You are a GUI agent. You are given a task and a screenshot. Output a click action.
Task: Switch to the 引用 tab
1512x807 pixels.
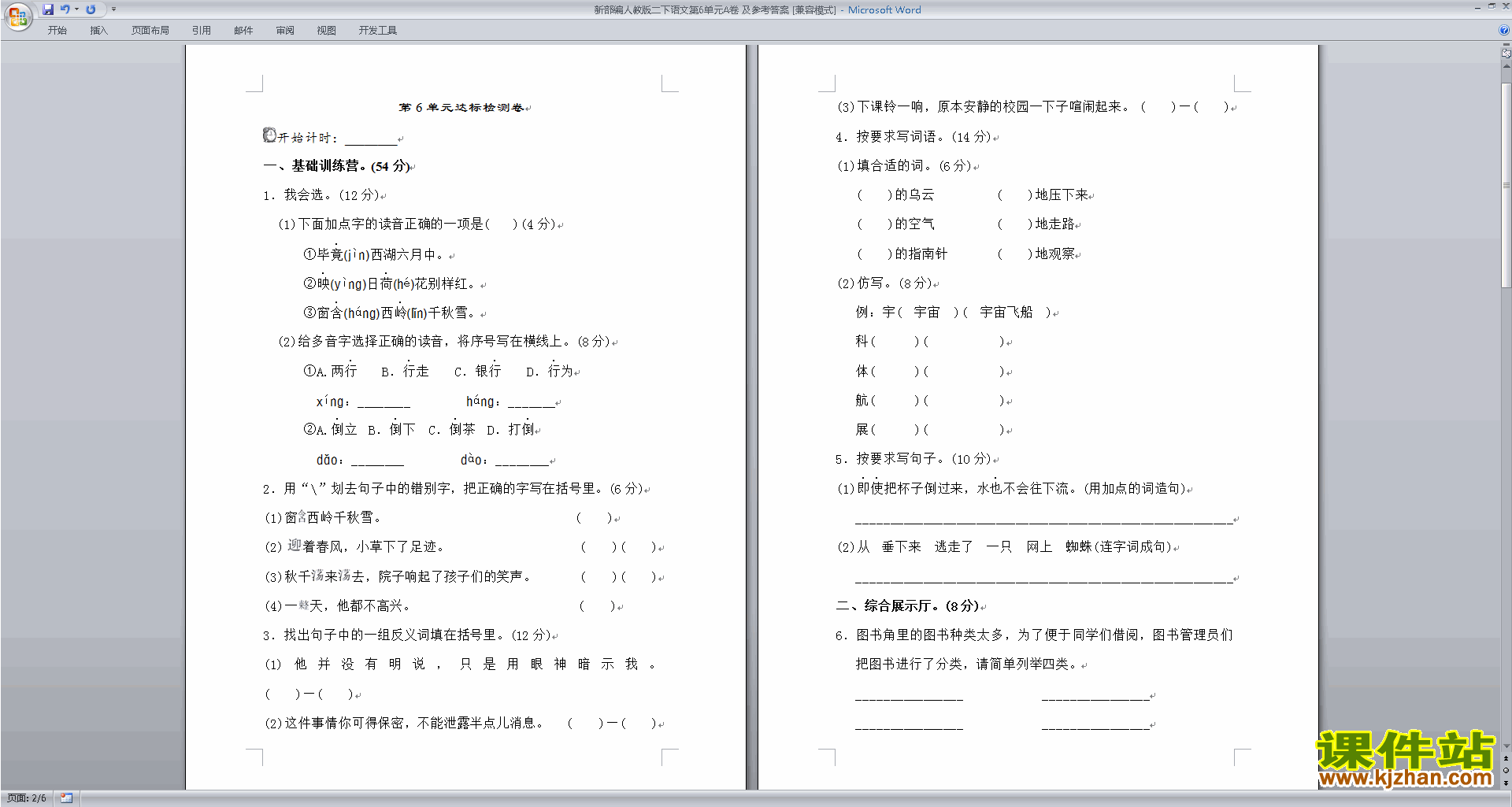[x=202, y=30]
